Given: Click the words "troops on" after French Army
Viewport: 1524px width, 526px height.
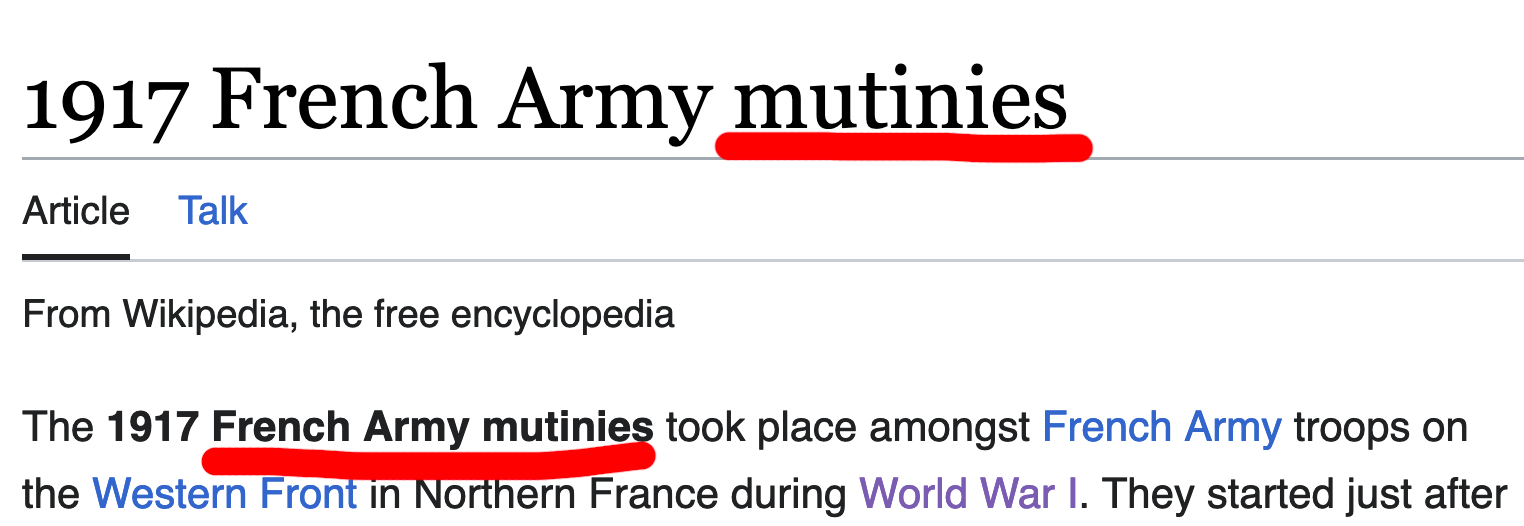Looking at the screenshot, I should click(x=1380, y=427).
